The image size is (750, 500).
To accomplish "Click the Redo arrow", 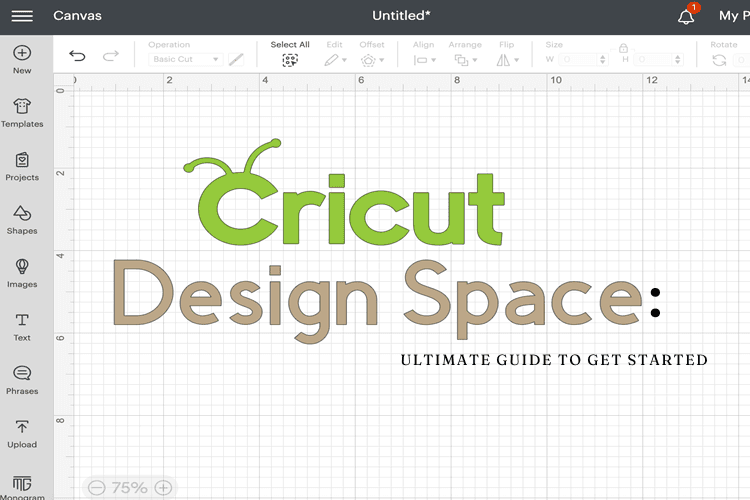I will coord(110,57).
